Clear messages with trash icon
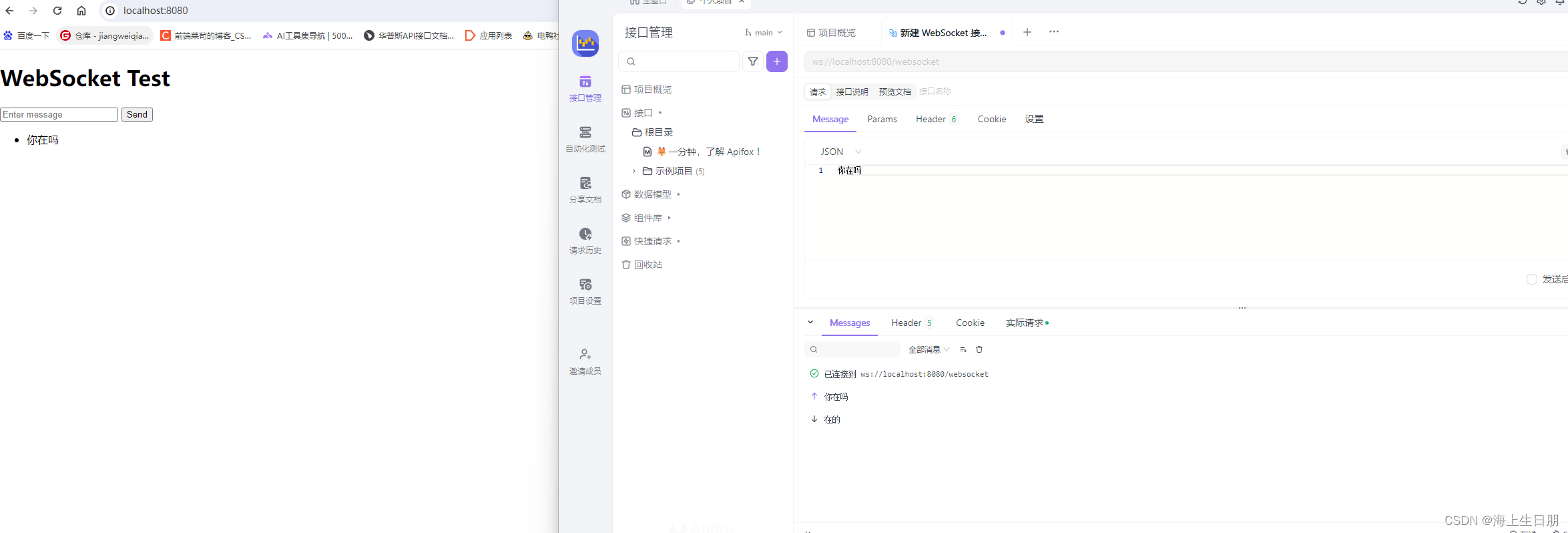 [x=979, y=349]
